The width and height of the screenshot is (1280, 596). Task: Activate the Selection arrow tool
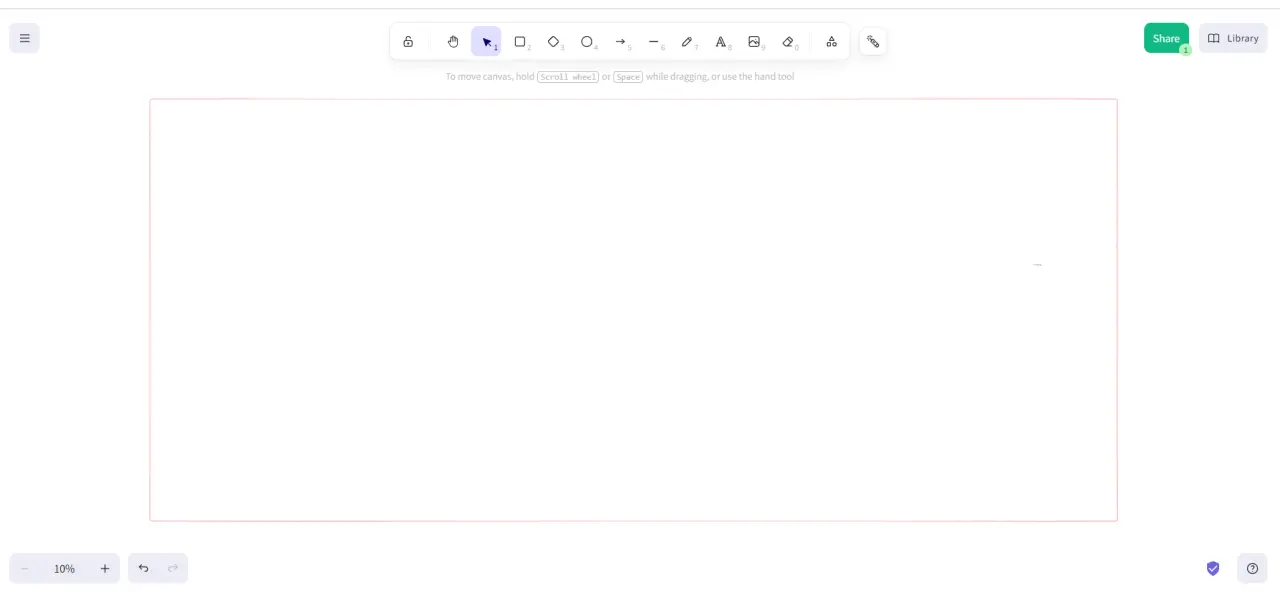(x=486, y=42)
